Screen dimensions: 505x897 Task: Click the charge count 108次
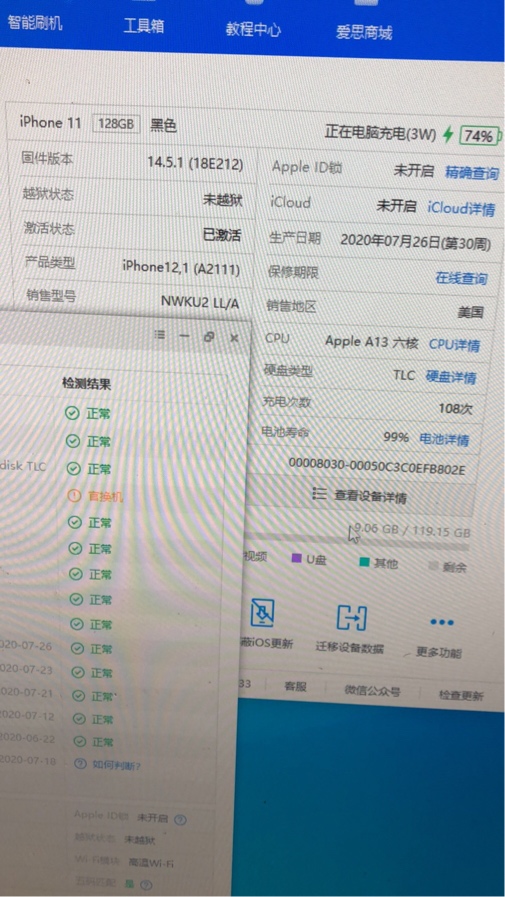pos(456,408)
